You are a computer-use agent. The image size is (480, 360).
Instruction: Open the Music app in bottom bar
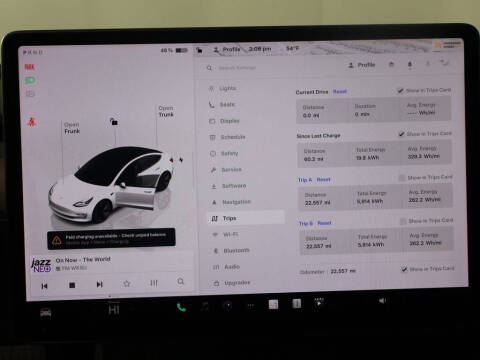[205, 306]
